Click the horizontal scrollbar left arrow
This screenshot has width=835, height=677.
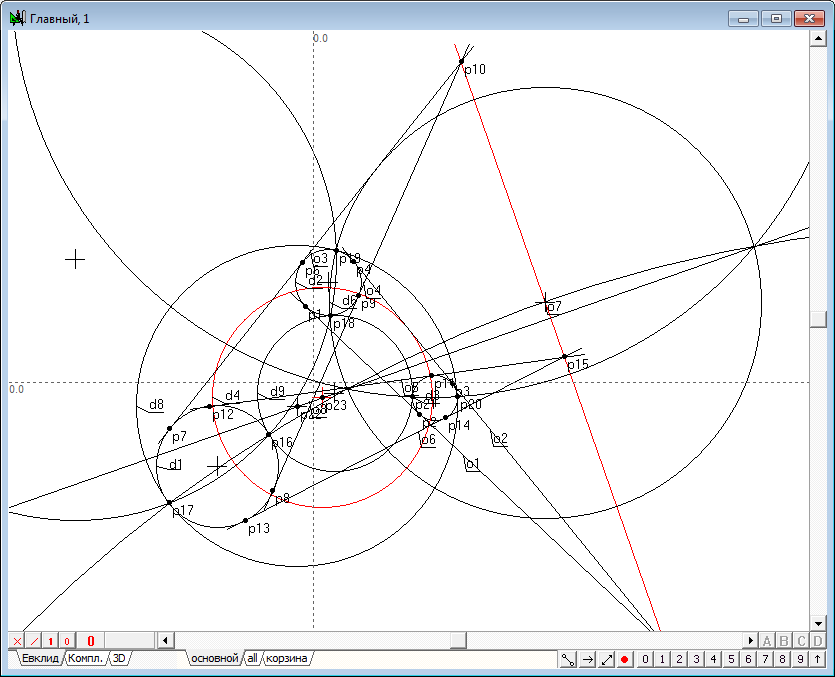coord(166,640)
